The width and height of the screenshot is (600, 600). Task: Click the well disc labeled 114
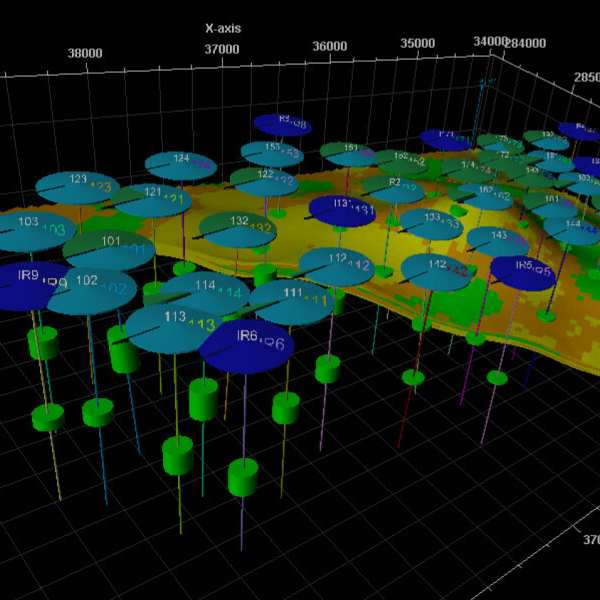pos(205,293)
